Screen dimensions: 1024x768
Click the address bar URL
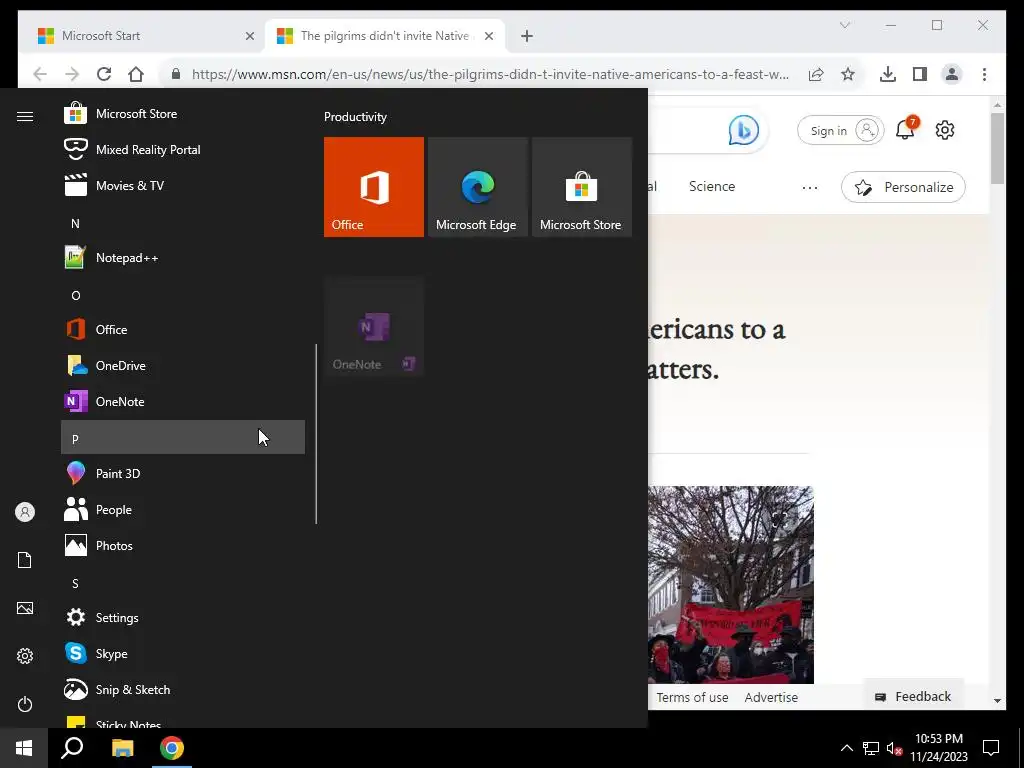pos(490,74)
